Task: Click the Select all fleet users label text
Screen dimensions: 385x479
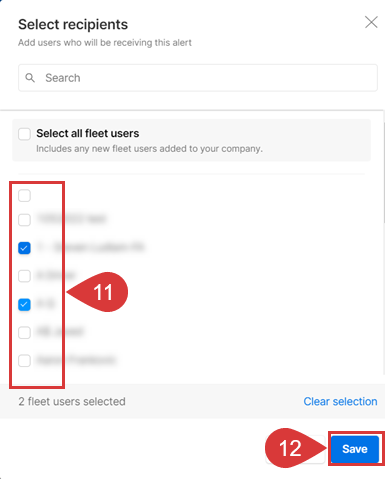Action: coord(88,133)
